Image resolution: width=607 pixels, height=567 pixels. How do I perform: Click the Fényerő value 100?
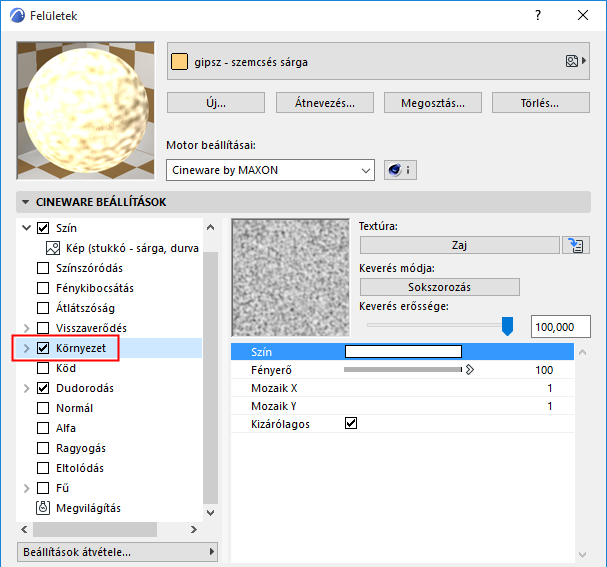click(544, 370)
